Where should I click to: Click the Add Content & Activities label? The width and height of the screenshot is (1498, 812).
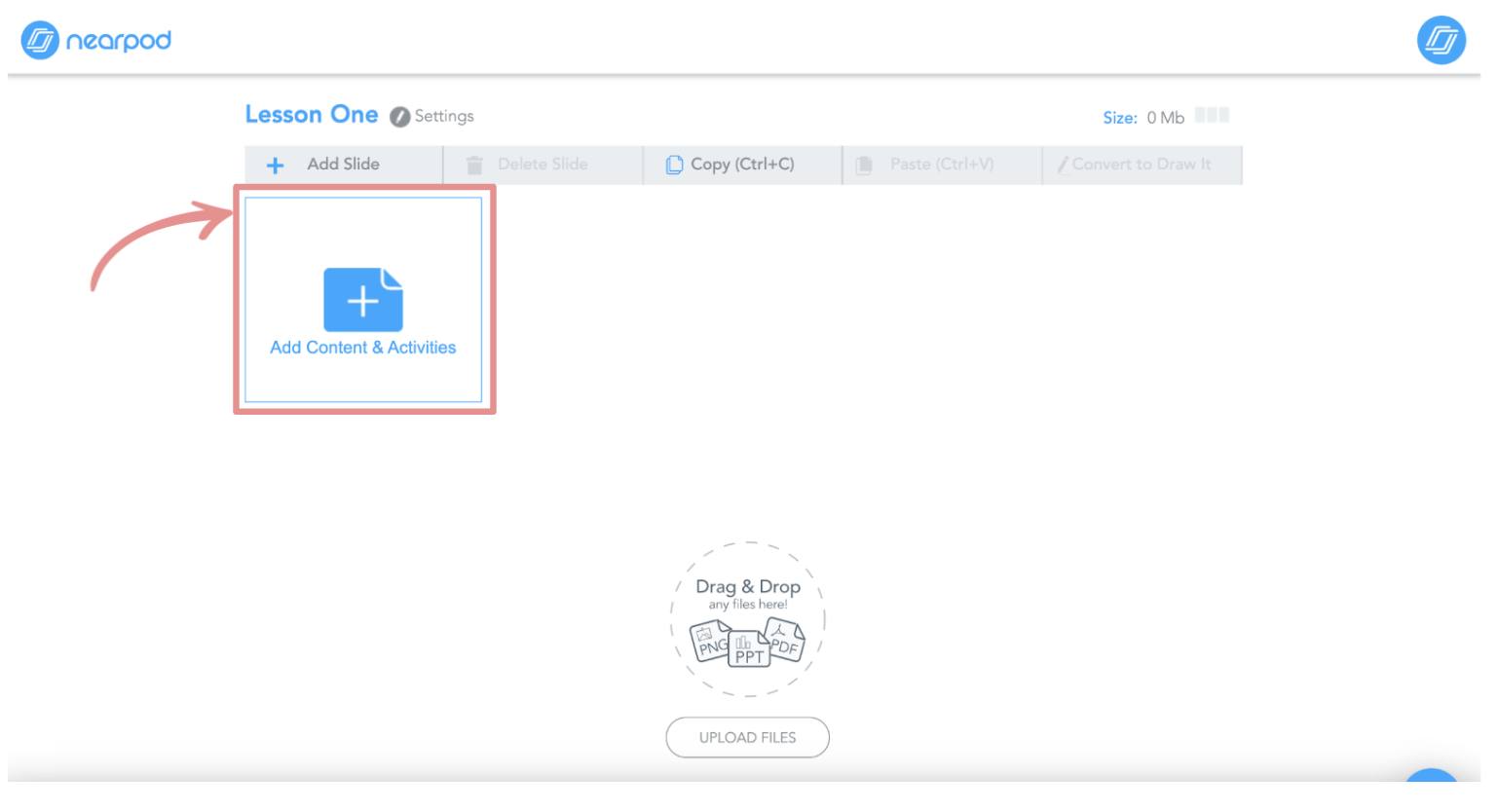pyautogui.click(x=362, y=348)
